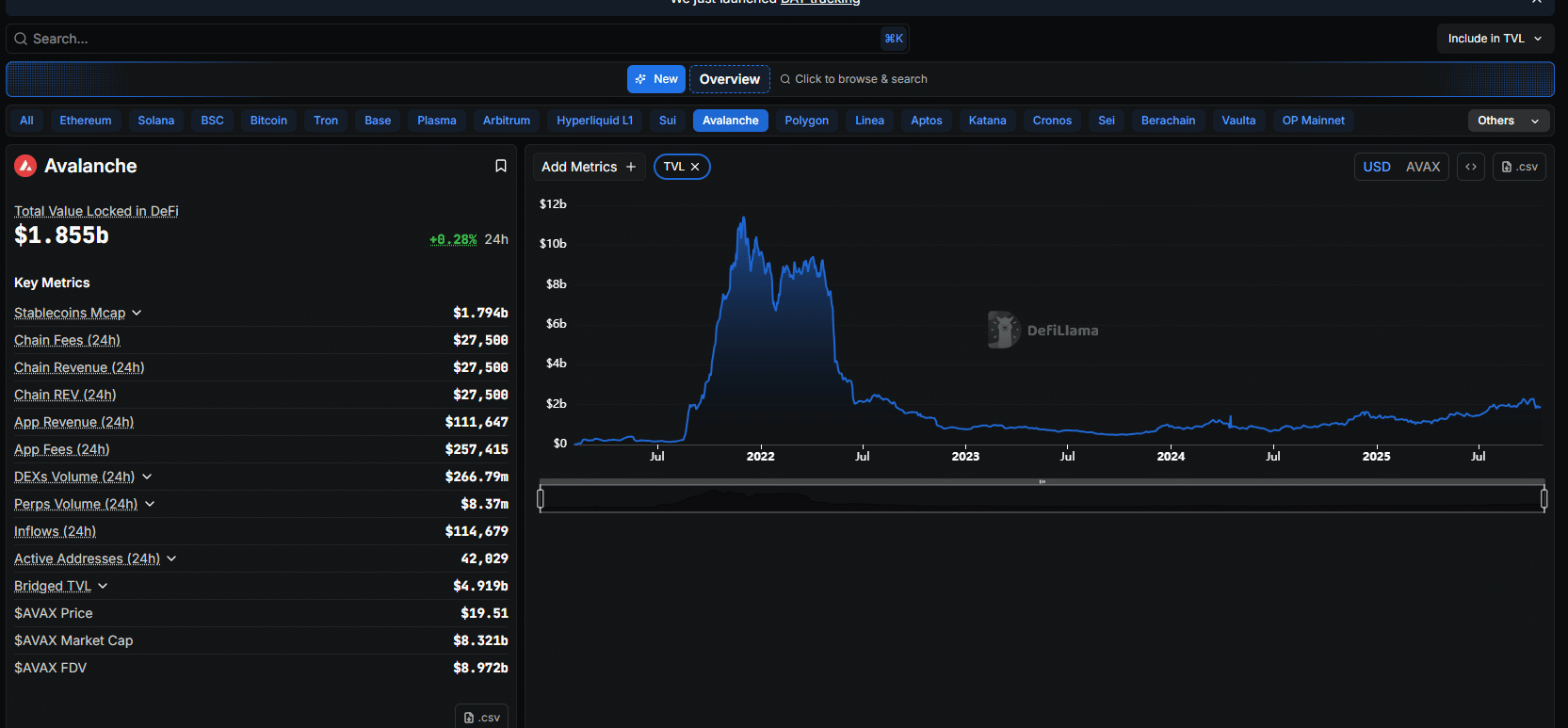The width and height of the screenshot is (1568, 728).
Task: Open the App Revenue (24h) link
Action: point(74,422)
